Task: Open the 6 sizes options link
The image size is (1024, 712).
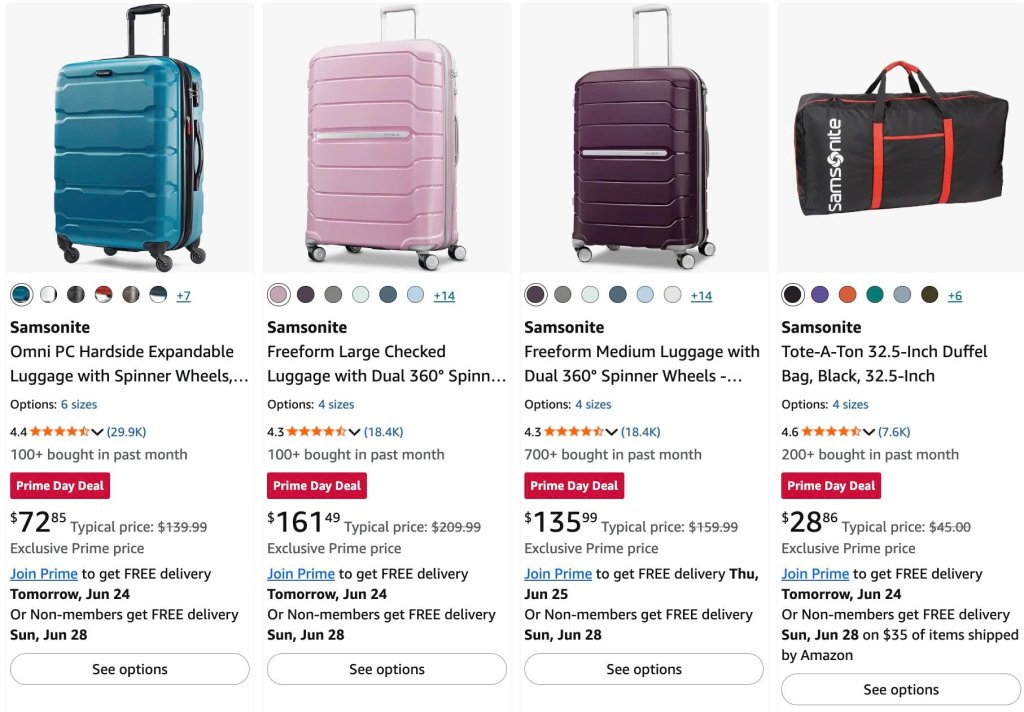Action: pyautogui.click(x=79, y=404)
